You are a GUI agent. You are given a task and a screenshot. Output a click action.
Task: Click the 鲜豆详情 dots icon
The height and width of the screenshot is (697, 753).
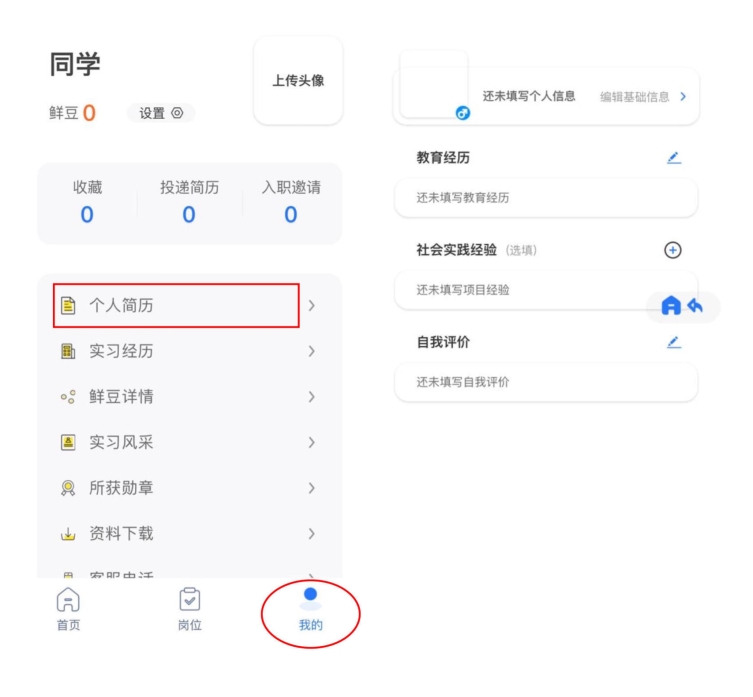68,397
